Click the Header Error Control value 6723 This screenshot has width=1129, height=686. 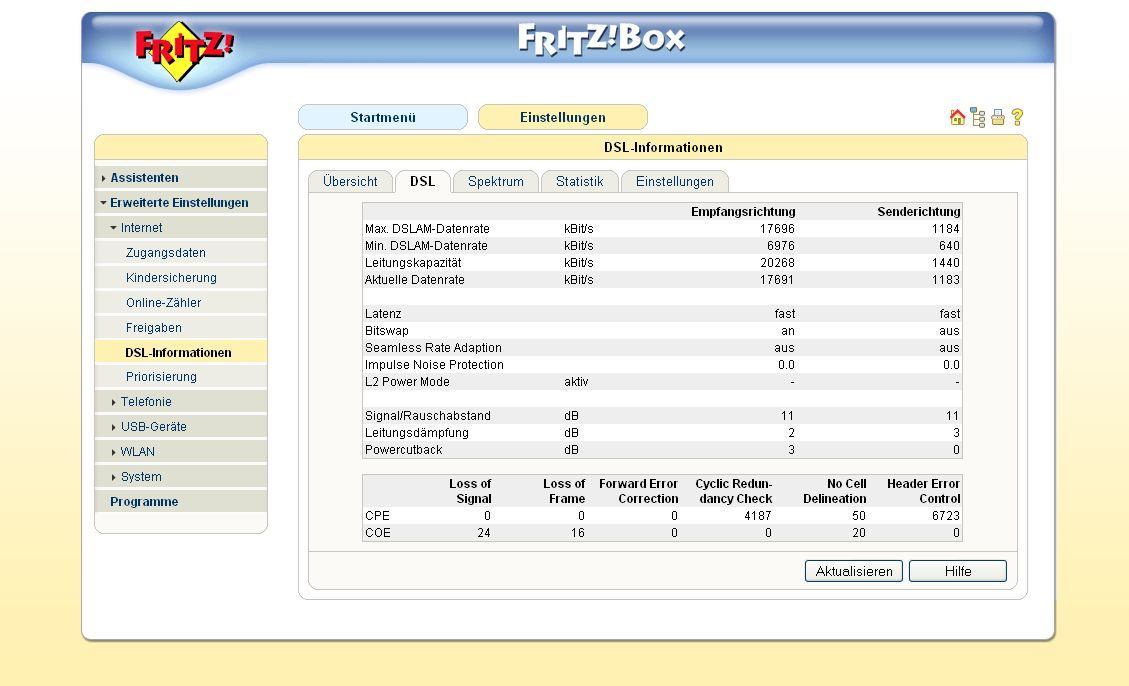pyautogui.click(x=945, y=516)
